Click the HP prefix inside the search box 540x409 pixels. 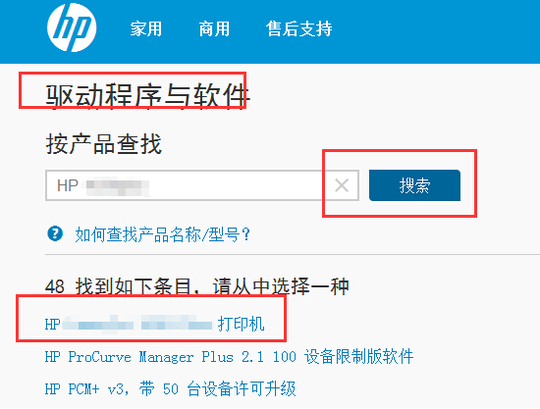point(68,186)
